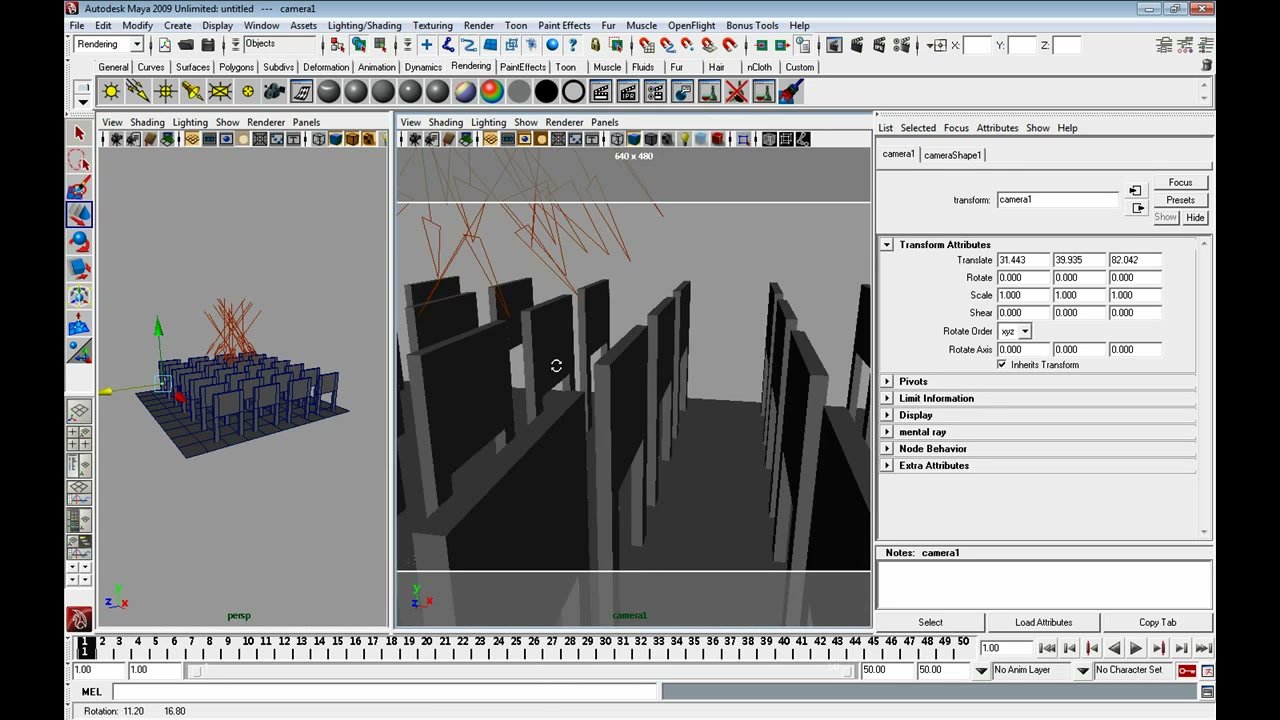Collapse the Transform Attributes section
This screenshot has width=1280, height=720.
[886, 245]
